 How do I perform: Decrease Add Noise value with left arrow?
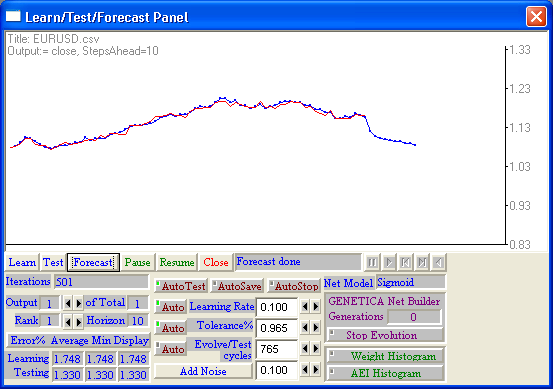[x=305, y=370]
